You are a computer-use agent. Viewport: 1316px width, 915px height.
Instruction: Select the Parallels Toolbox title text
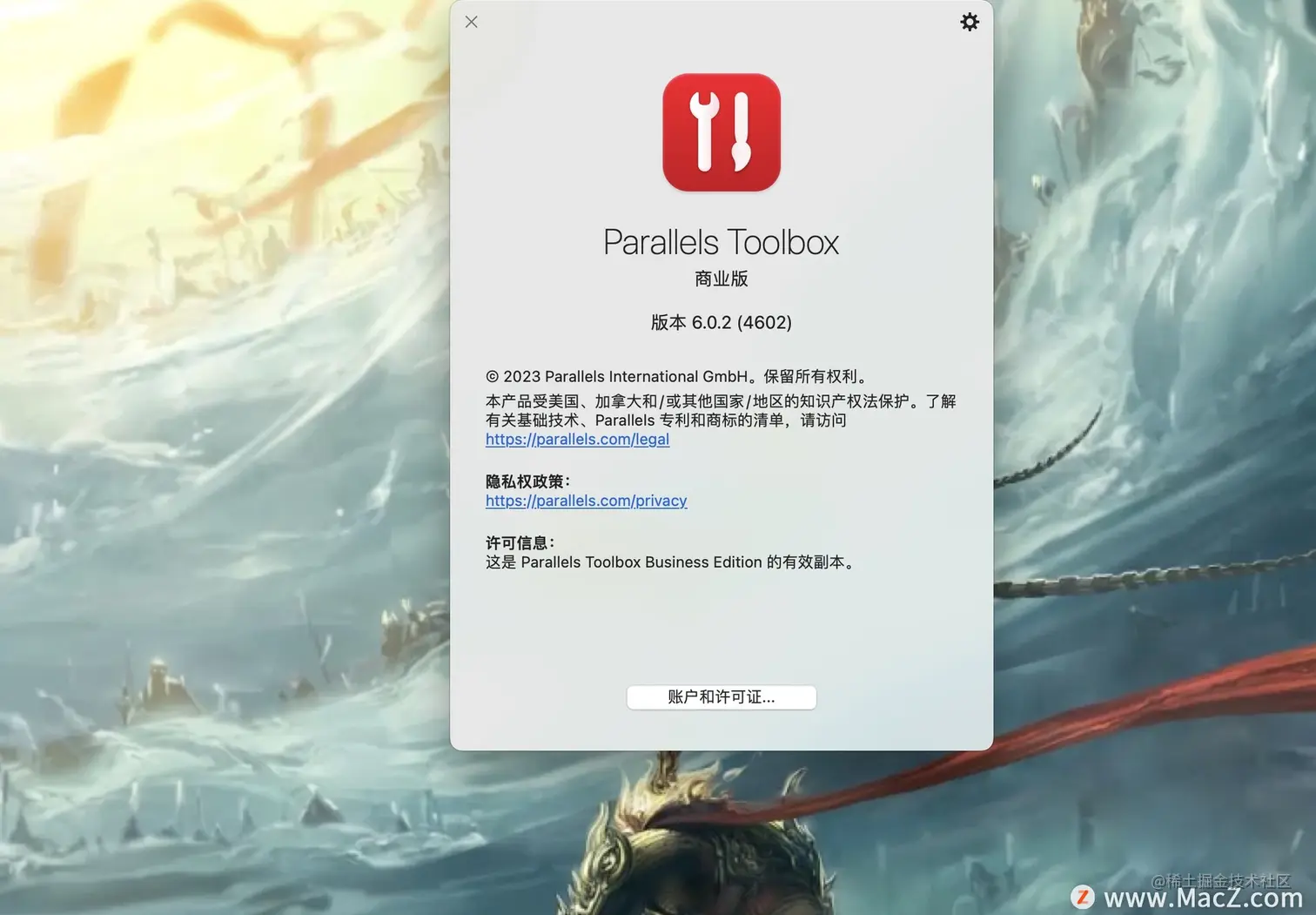(x=721, y=241)
